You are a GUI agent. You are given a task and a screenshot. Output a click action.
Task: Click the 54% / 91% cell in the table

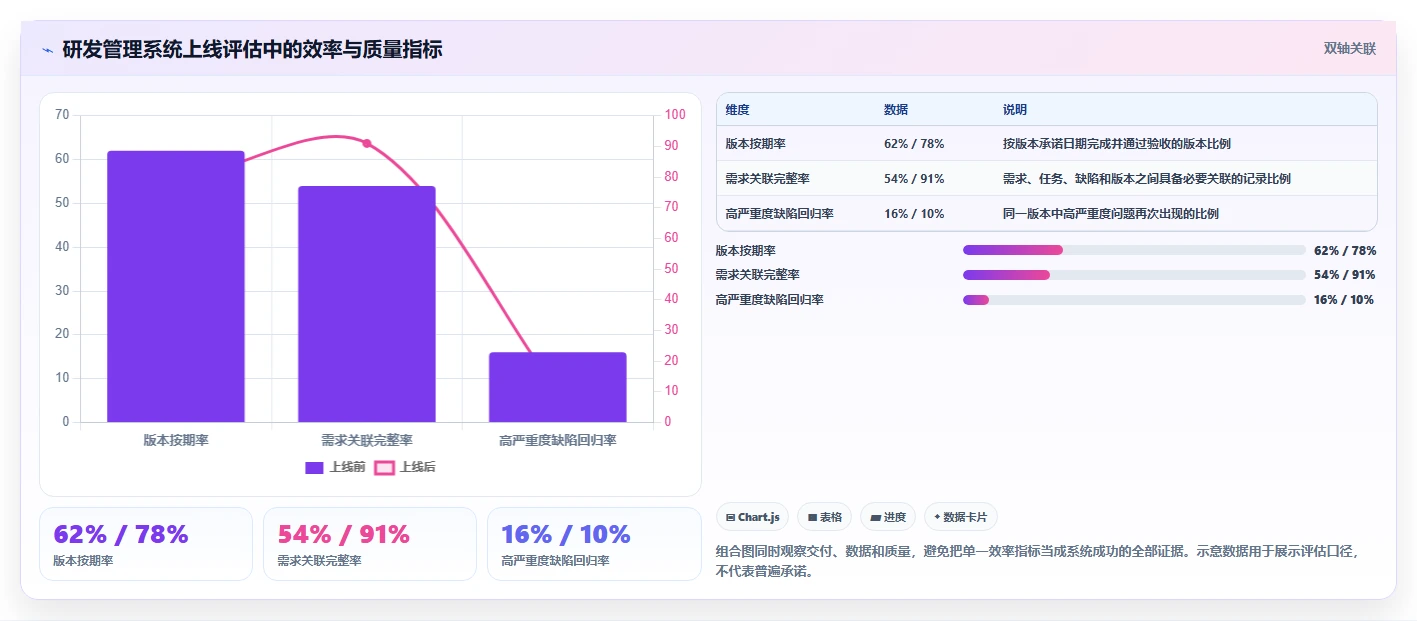pos(914,179)
